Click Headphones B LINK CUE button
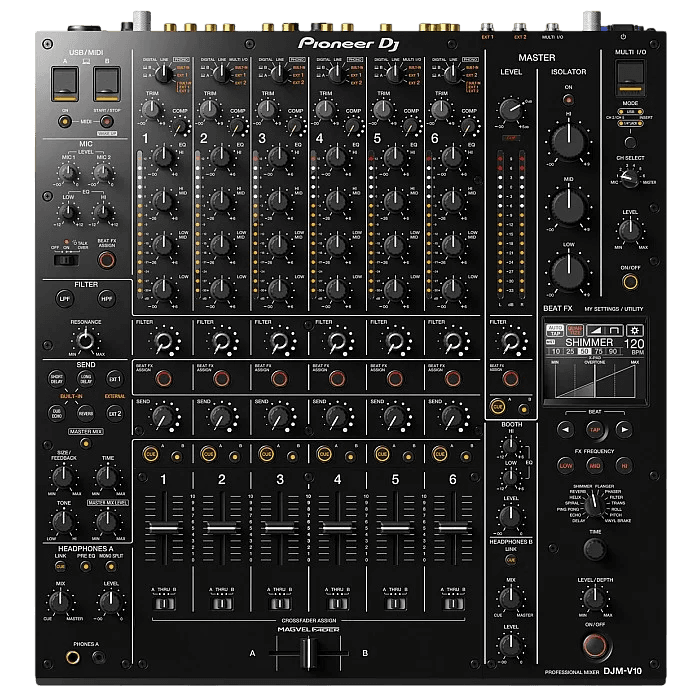This screenshot has height=700, width=700. tap(511, 560)
